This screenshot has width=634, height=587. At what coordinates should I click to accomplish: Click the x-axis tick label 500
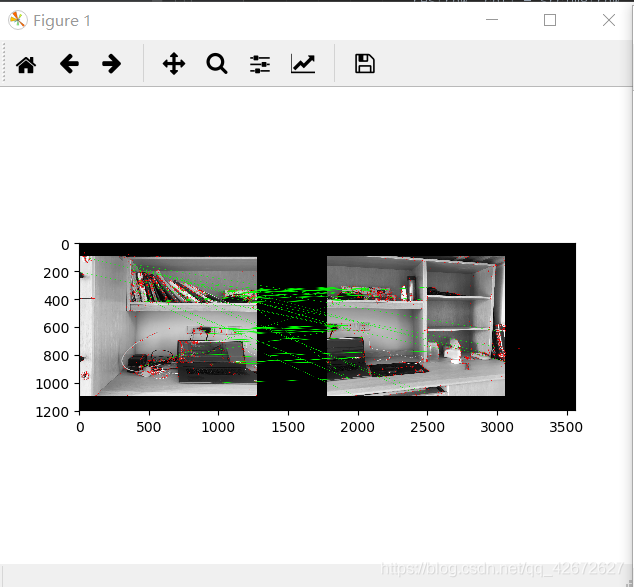148,427
